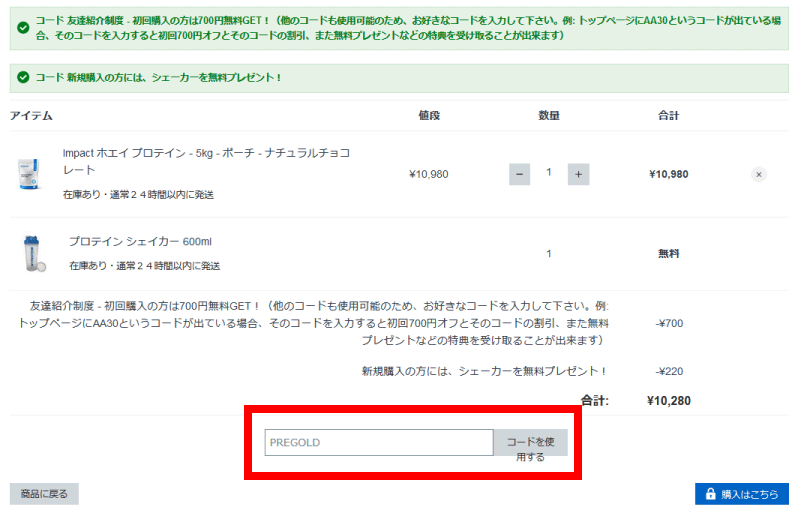Click the 友達紹介制度 discount line description

pyautogui.click(x=313, y=323)
